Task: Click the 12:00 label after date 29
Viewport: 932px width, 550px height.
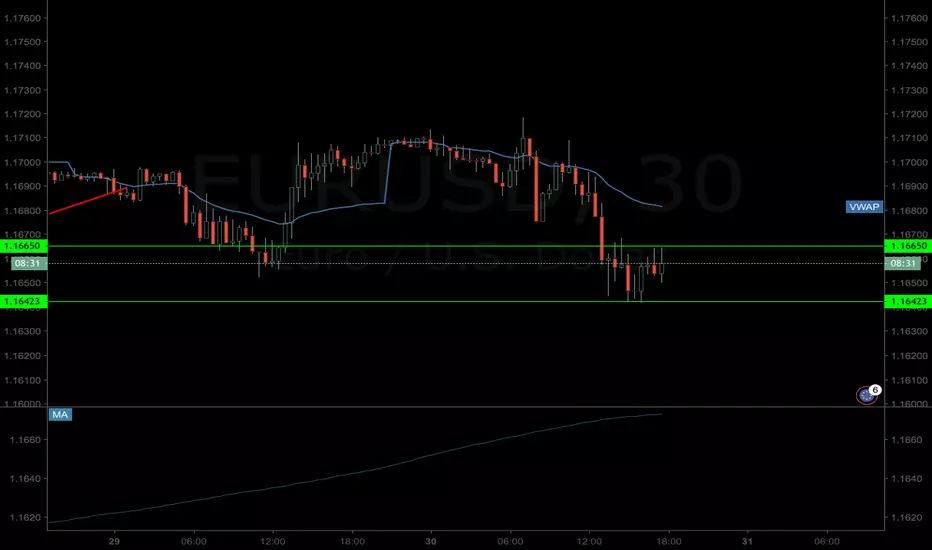Action: pyautogui.click(x=273, y=541)
